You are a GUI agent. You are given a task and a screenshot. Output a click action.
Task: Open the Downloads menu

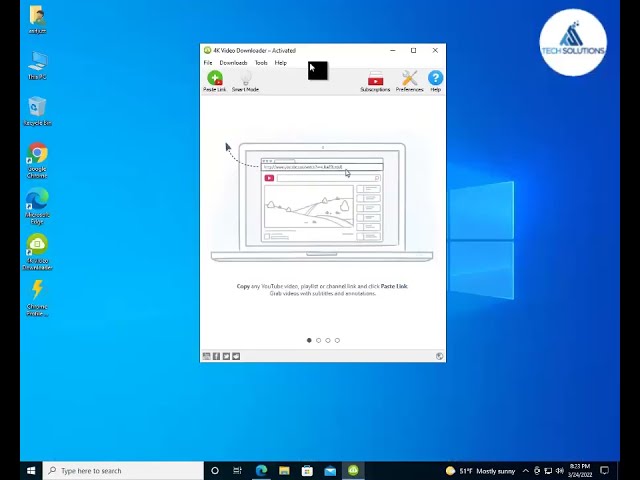(x=233, y=63)
